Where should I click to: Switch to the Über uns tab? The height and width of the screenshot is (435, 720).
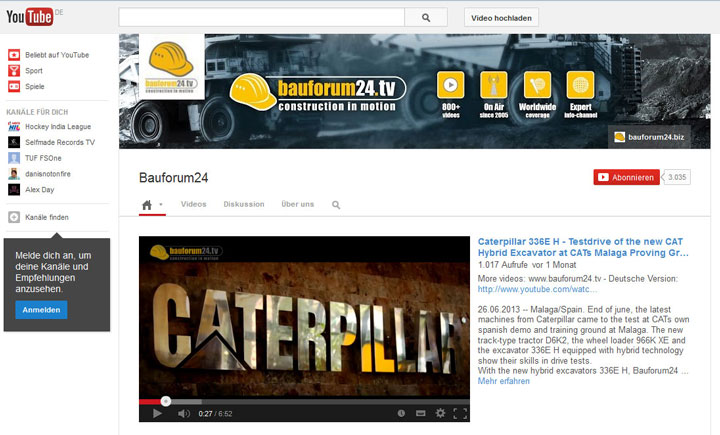coord(298,204)
